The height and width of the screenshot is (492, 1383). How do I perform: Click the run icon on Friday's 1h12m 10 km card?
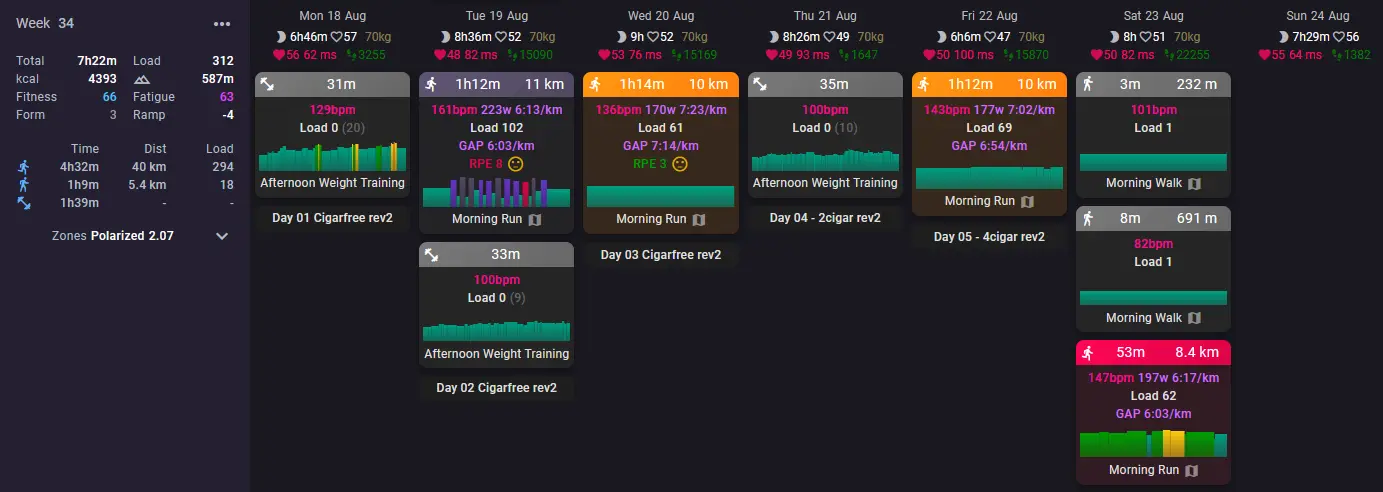coord(924,85)
